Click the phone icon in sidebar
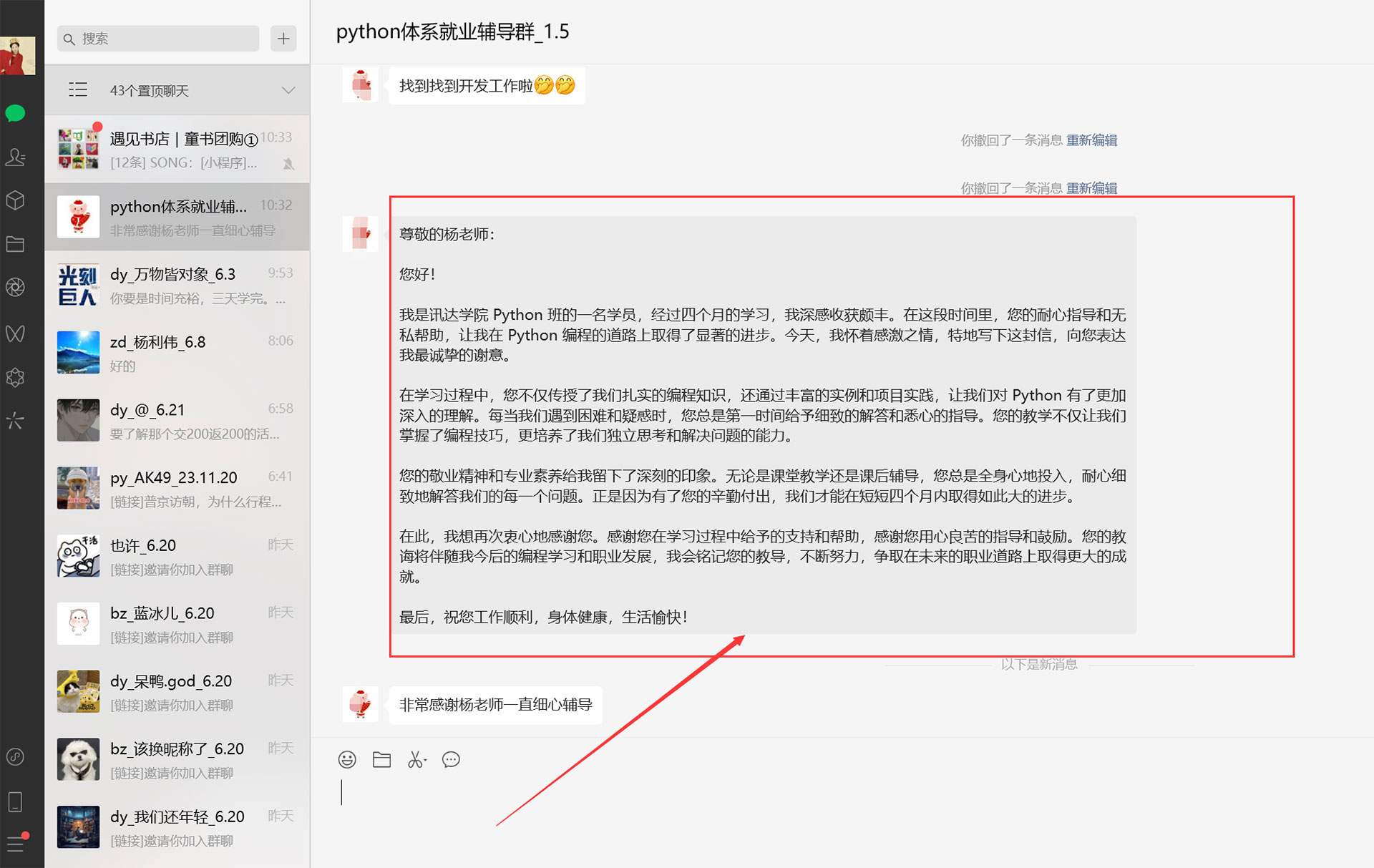 tap(15, 801)
